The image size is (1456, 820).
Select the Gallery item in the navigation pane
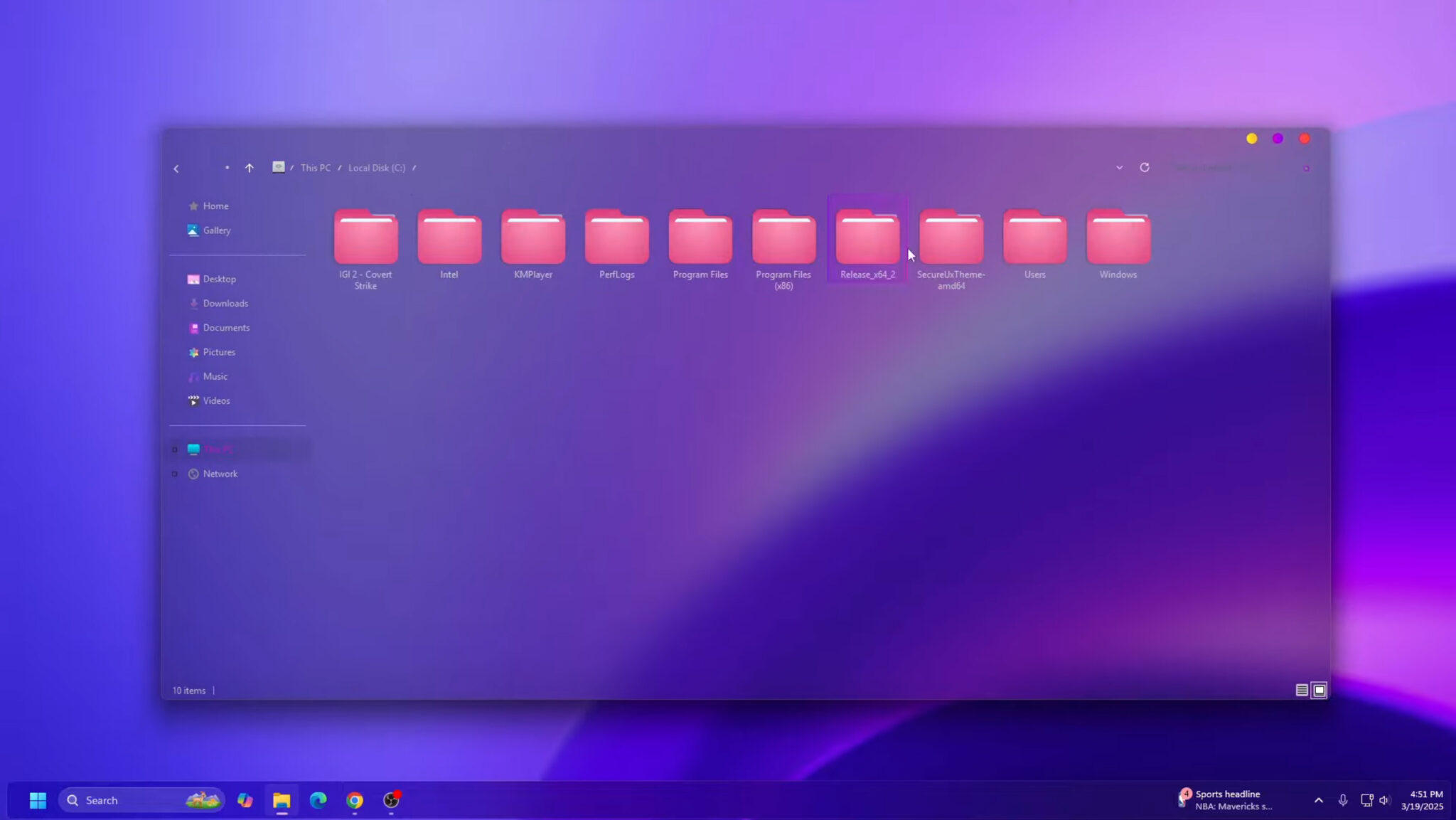(x=217, y=230)
